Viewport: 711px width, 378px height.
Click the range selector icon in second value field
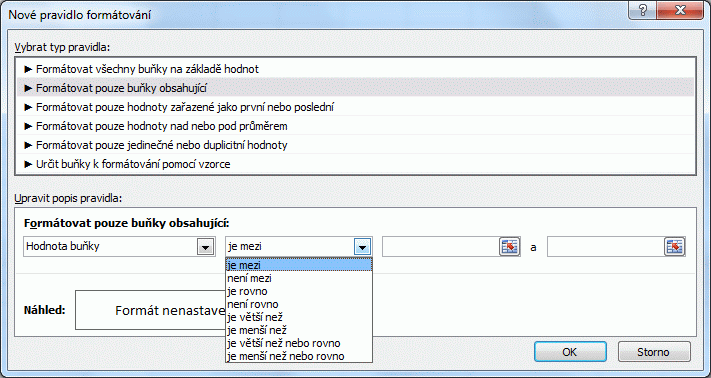point(674,247)
